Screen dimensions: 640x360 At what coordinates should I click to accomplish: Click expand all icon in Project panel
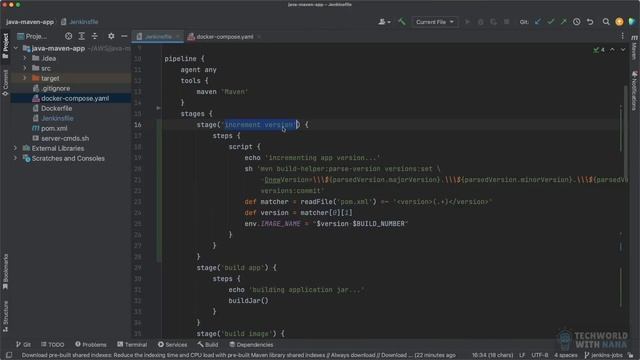tap(82, 36)
